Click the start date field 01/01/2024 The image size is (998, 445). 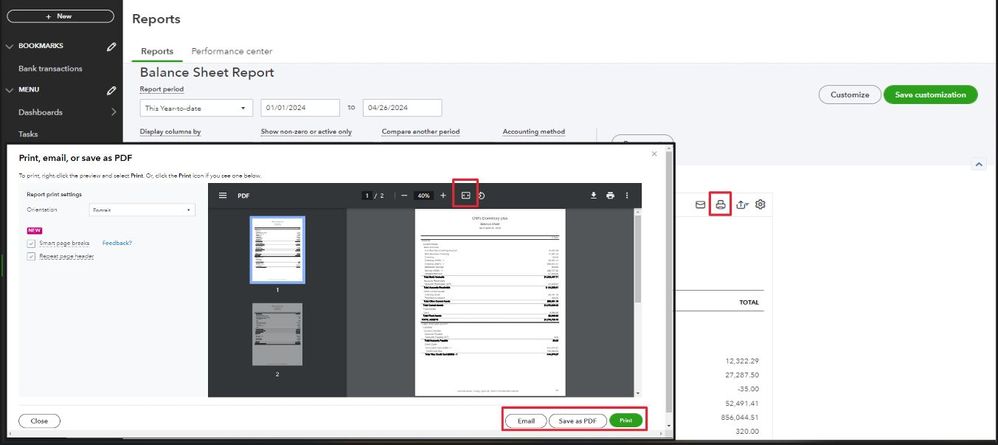pyautogui.click(x=300, y=108)
